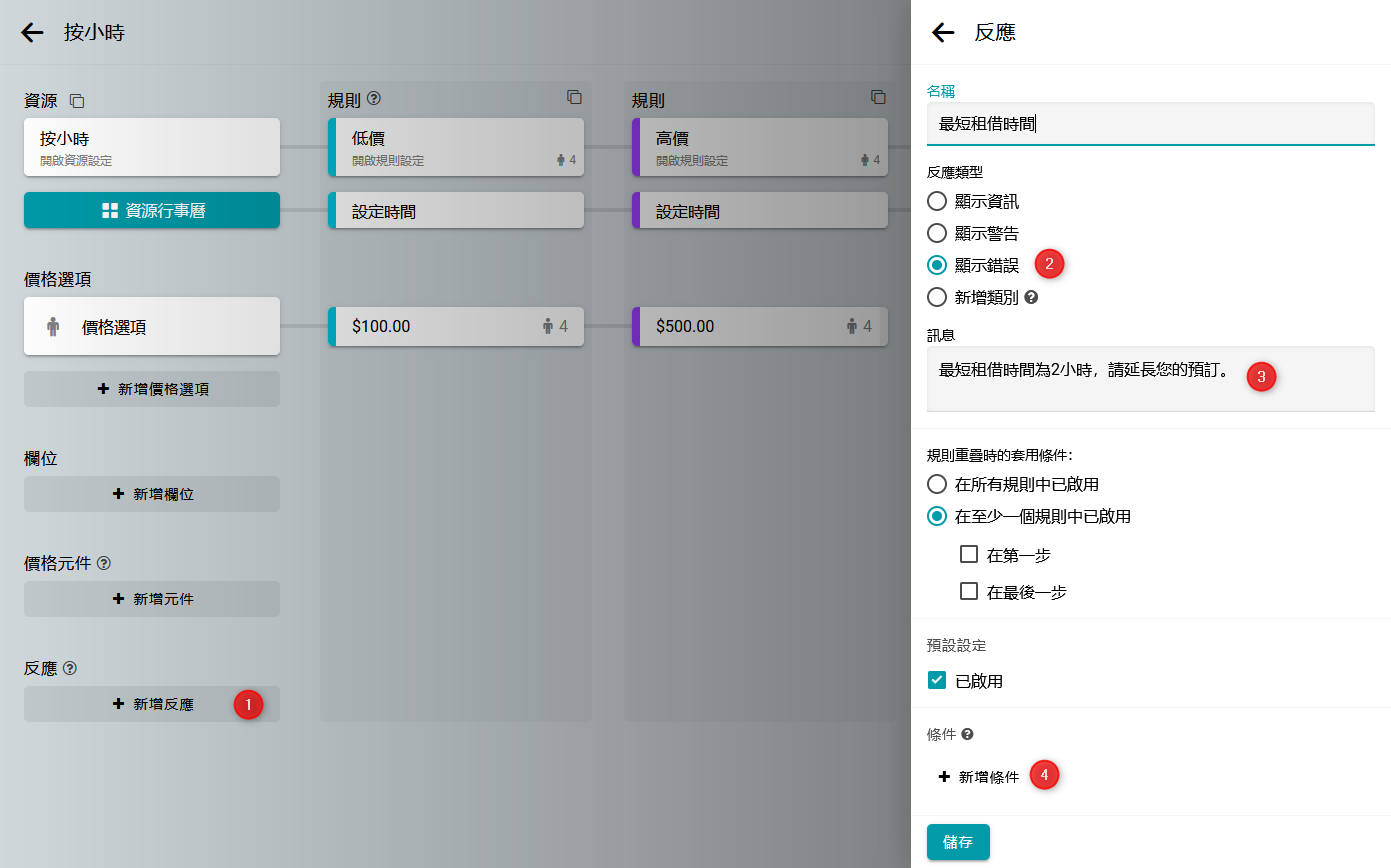This screenshot has width=1391, height=868.
Task: Click the back arrow in 反應 panel
Action: click(x=943, y=32)
